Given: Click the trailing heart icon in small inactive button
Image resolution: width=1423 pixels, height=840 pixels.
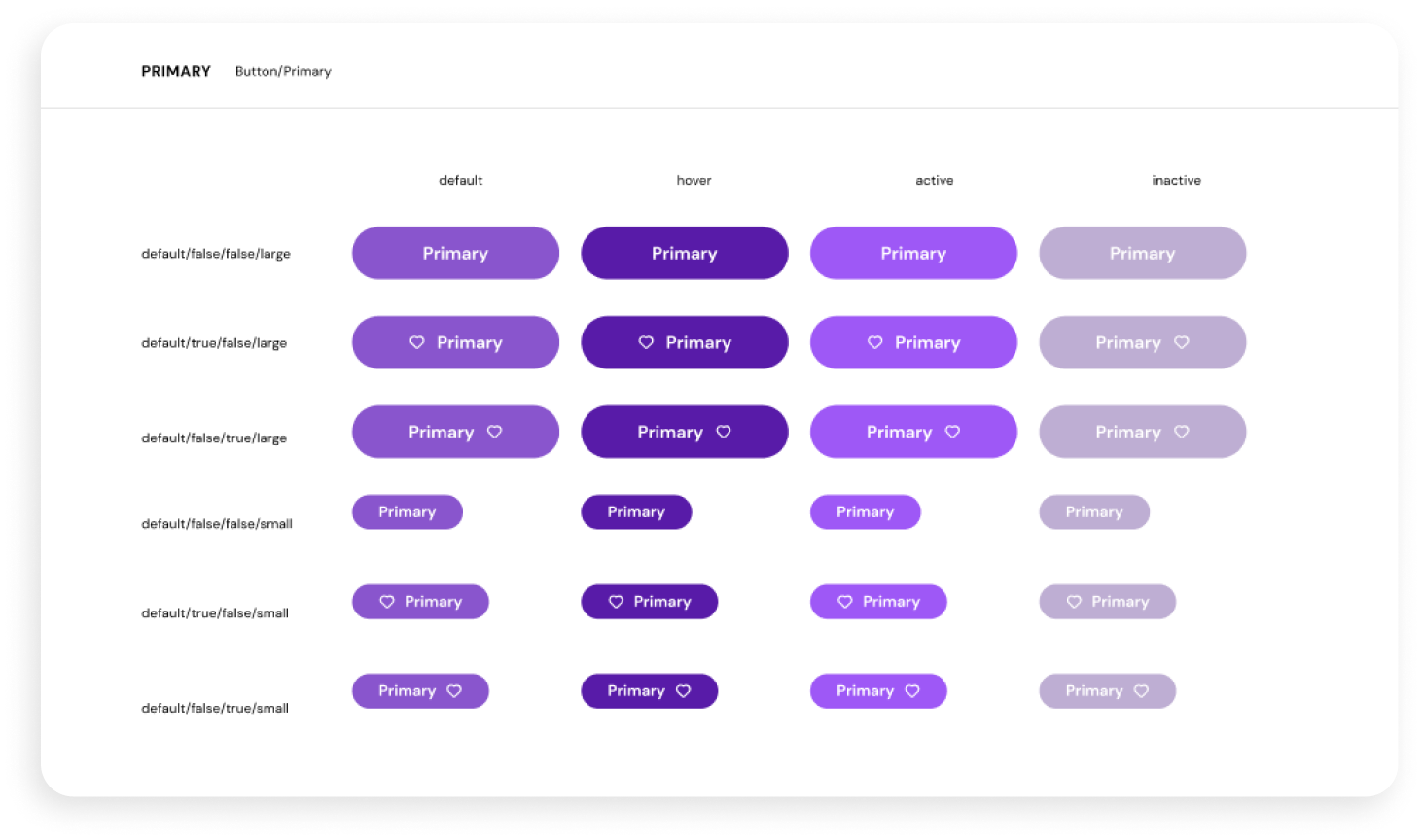Looking at the screenshot, I should click(x=1142, y=691).
